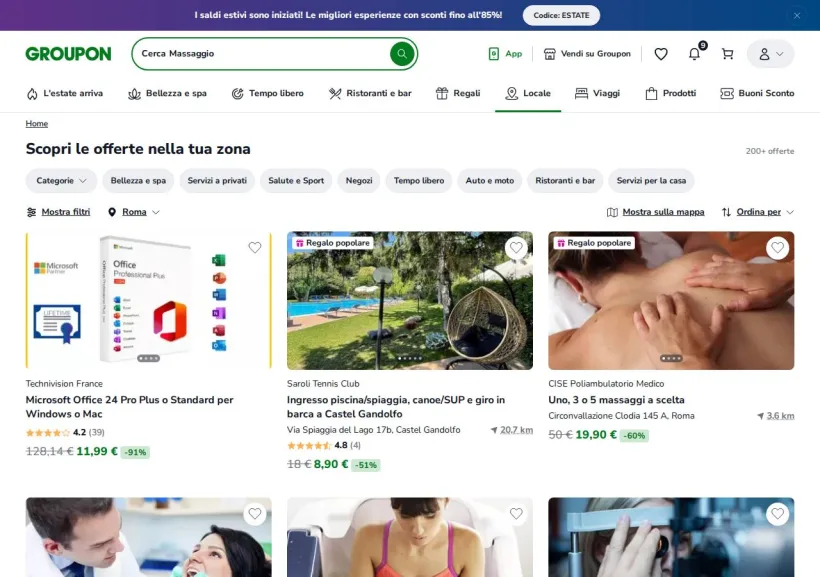Click the sort arrows icon
The image size is (820, 577).
726,212
